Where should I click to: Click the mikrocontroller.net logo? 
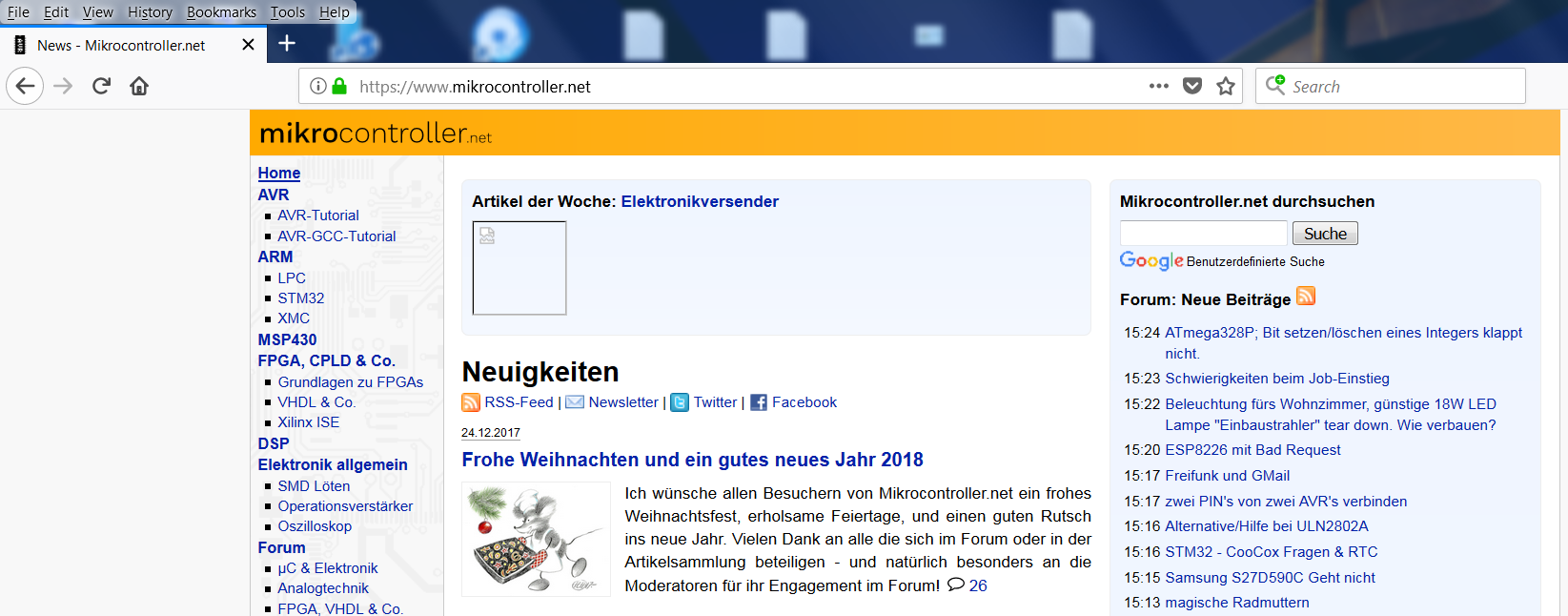(376, 133)
